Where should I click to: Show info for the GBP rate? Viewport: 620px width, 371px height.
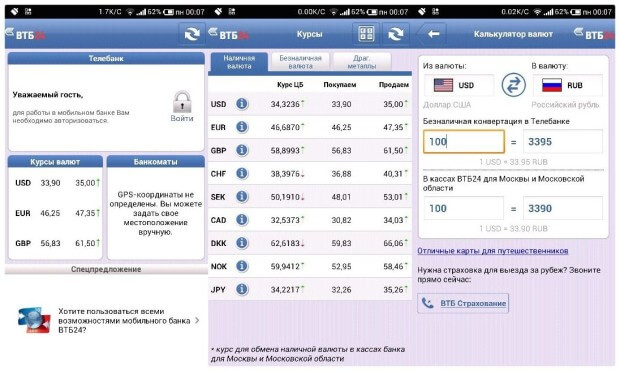(242, 150)
